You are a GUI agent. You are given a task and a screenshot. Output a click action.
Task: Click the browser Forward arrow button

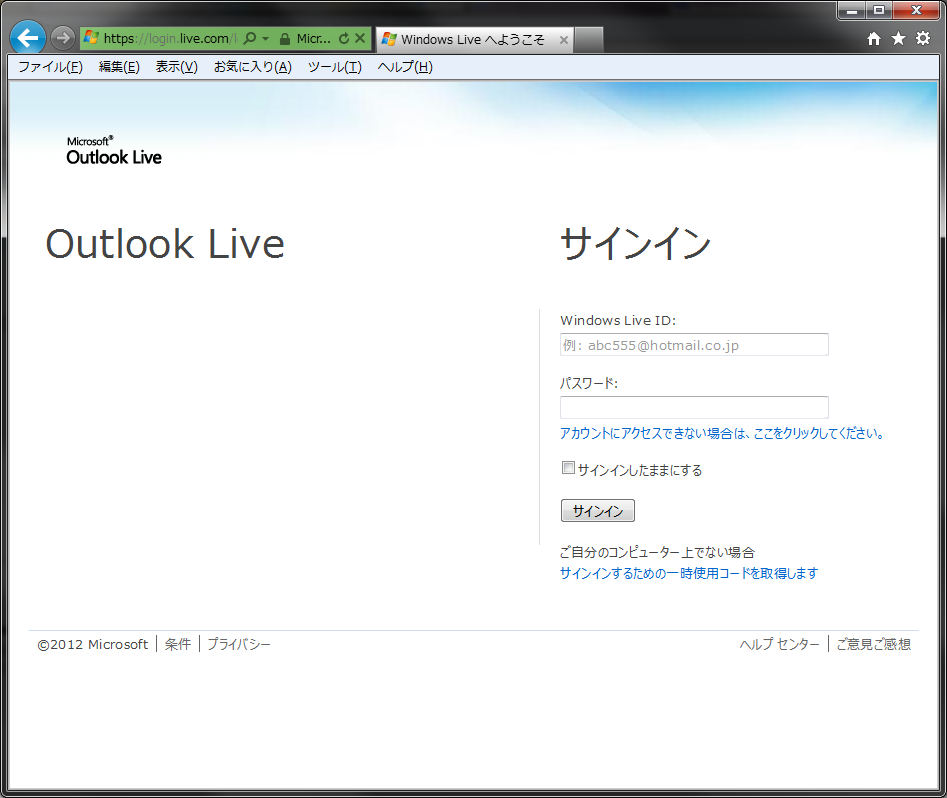tap(62, 38)
